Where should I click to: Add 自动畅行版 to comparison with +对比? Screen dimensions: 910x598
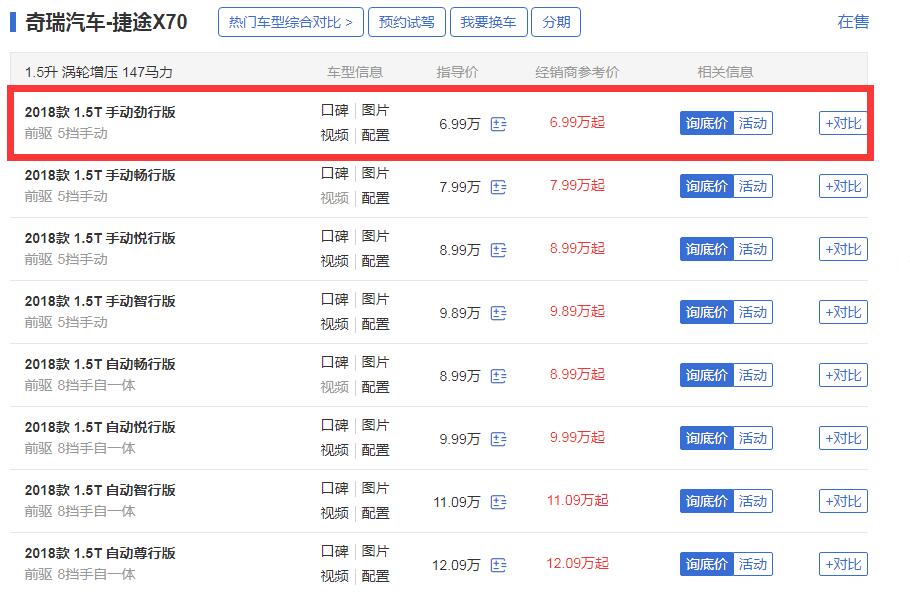click(843, 375)
